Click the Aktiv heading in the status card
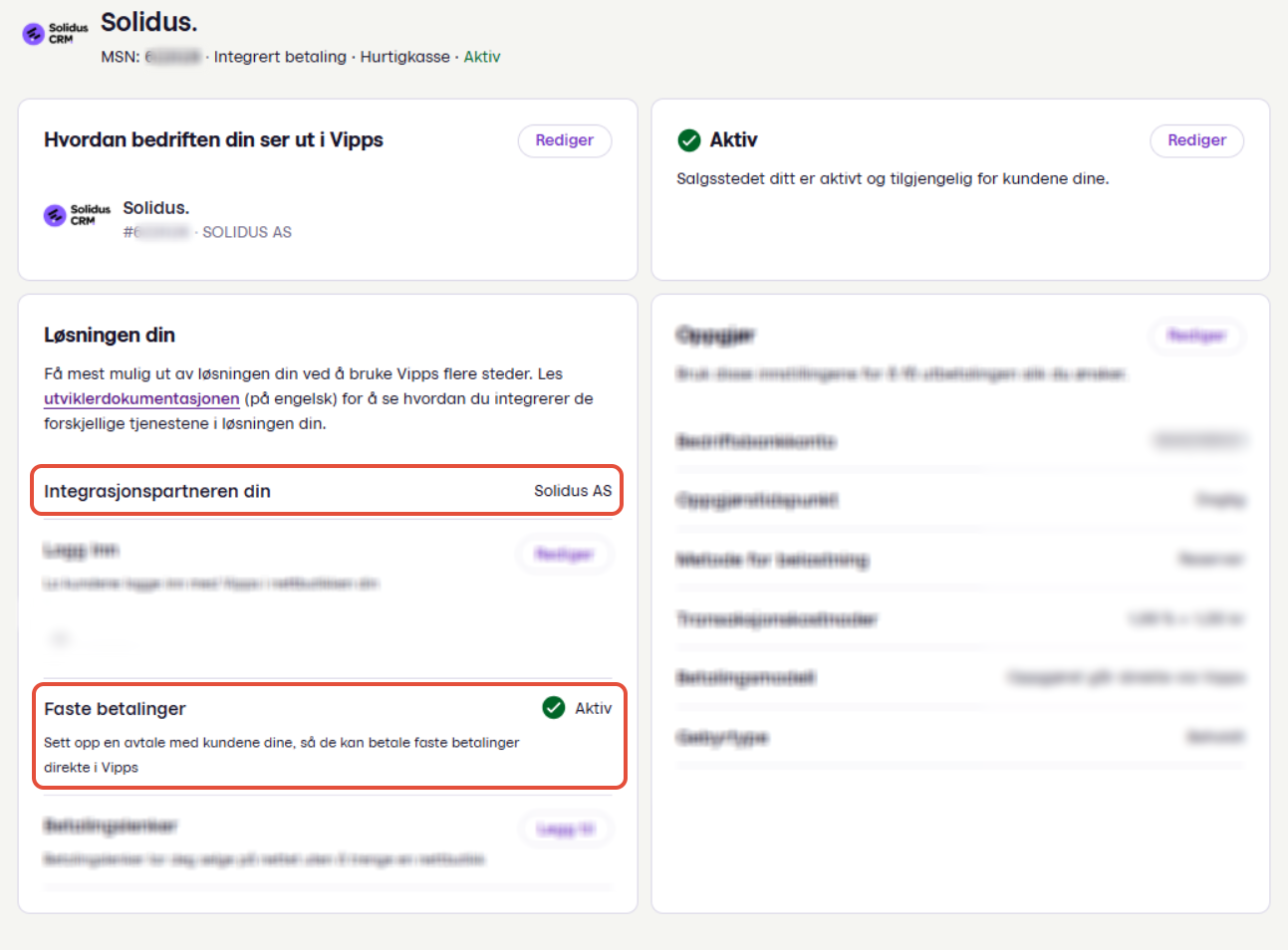The image size is (1288, 950). (733, 140)
